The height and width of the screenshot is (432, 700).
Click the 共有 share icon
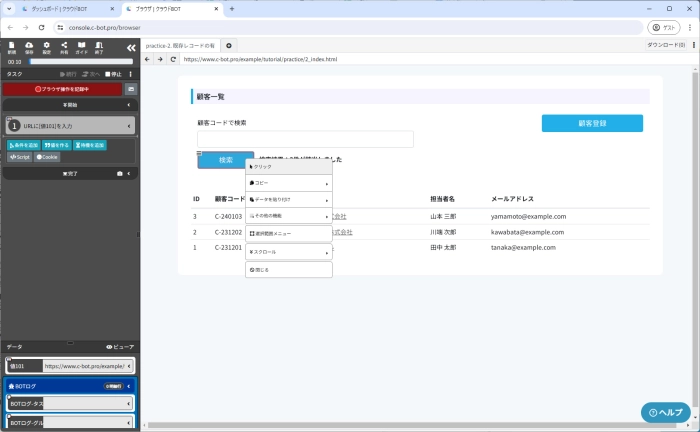[x=64, y=47]
